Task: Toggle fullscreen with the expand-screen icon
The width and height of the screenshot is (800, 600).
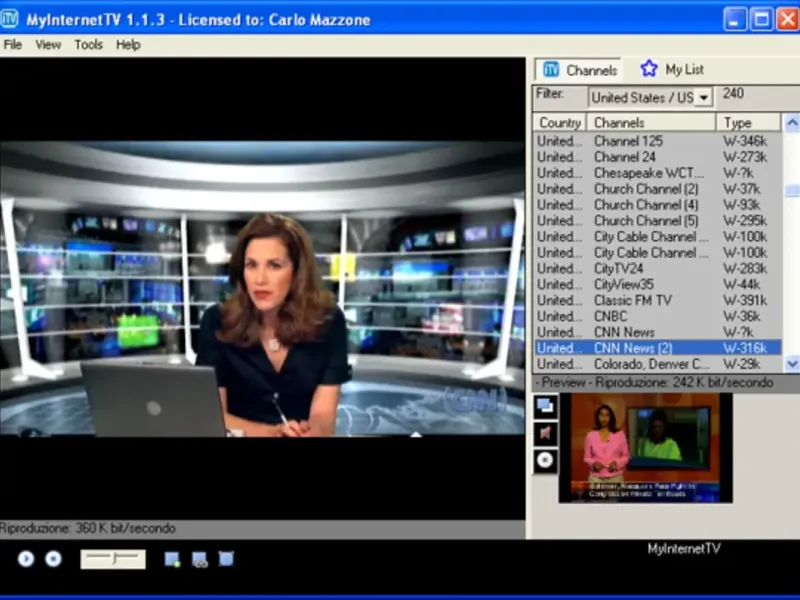Action: 226,559
